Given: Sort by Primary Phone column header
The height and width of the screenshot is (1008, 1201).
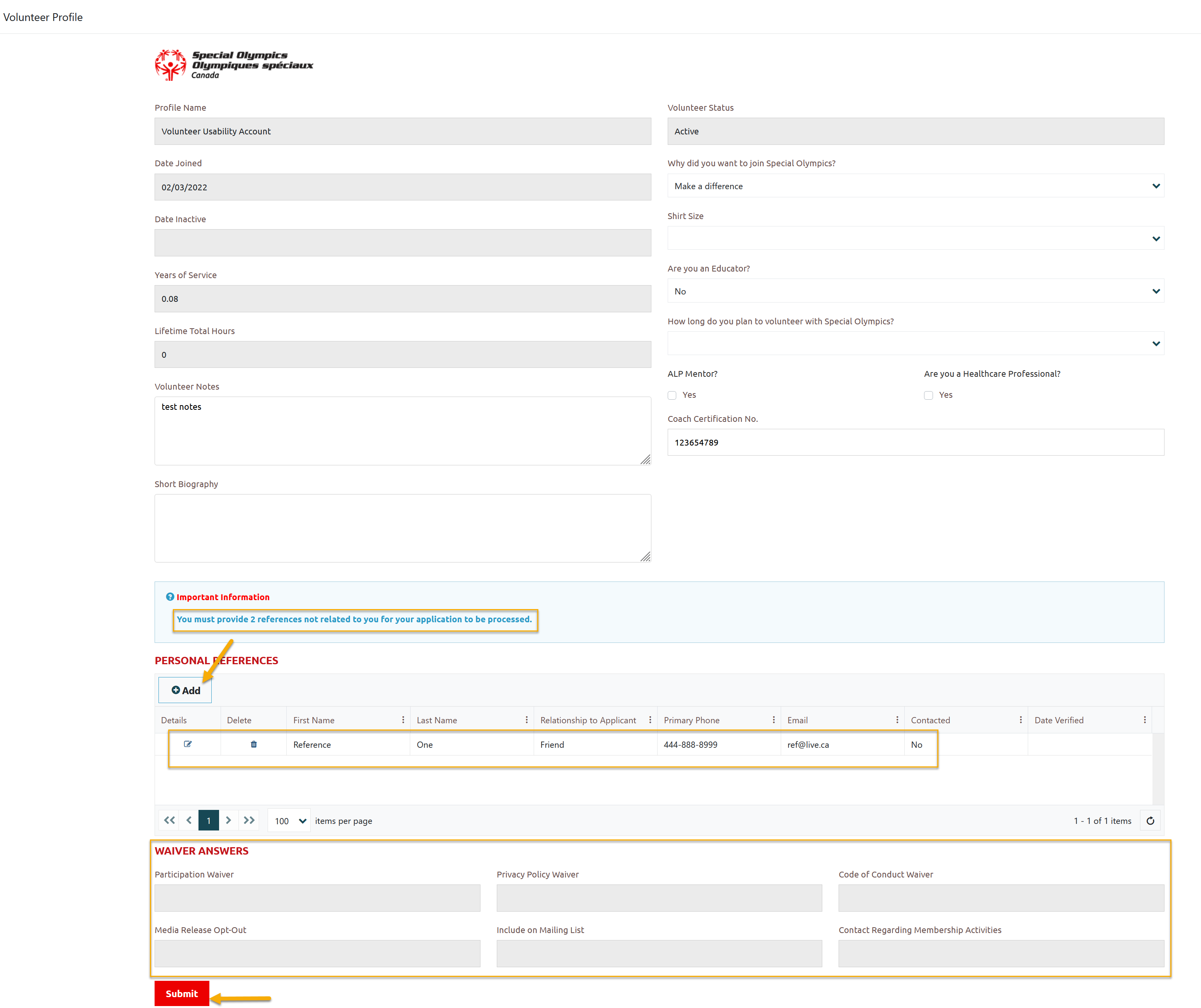Looking at the screenshot, I should [x=691, y=720].
